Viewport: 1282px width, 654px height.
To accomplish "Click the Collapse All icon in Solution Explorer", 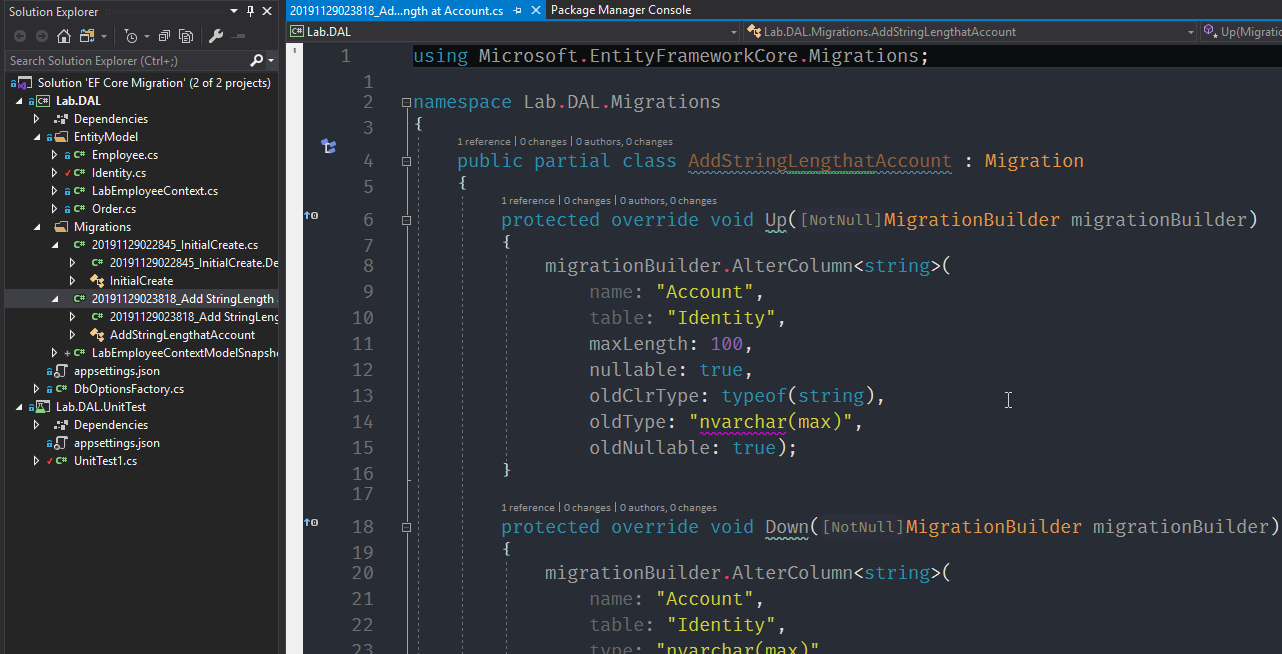I will tap(165, 36).
